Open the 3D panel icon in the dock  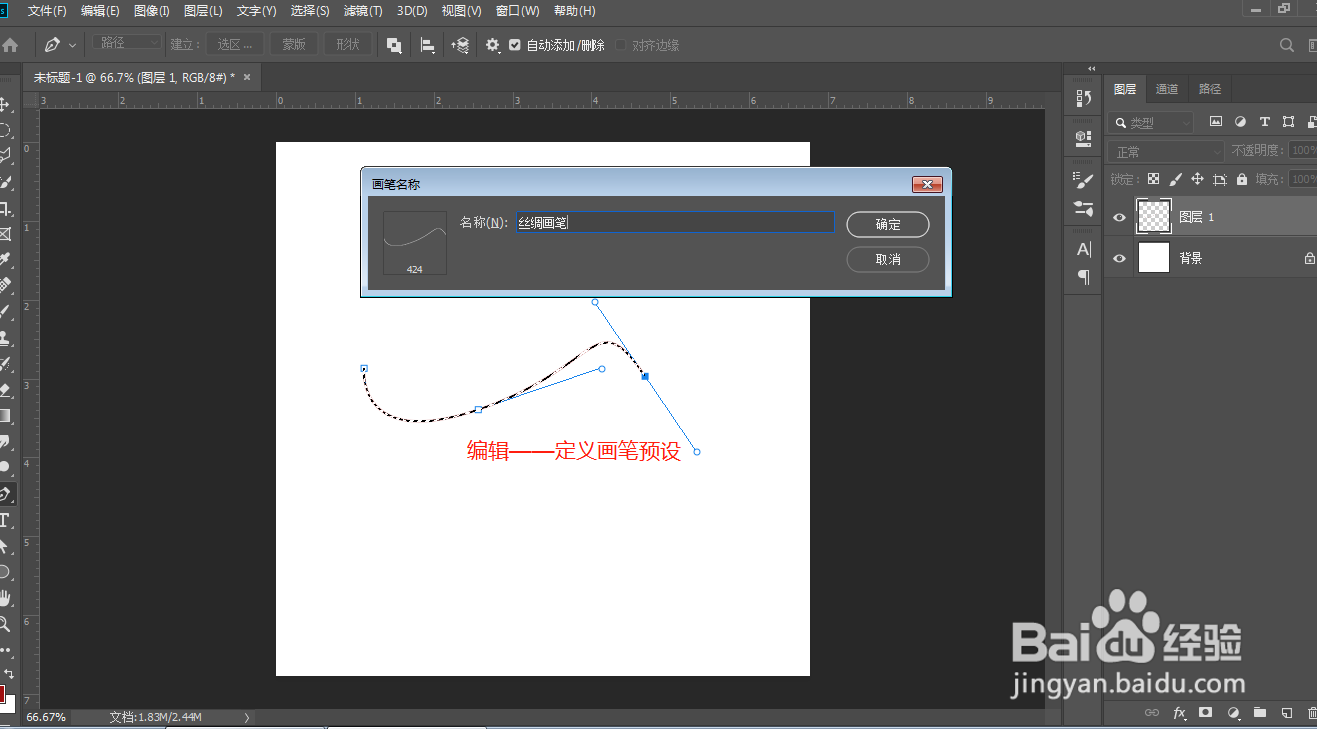coord(1083,138)
